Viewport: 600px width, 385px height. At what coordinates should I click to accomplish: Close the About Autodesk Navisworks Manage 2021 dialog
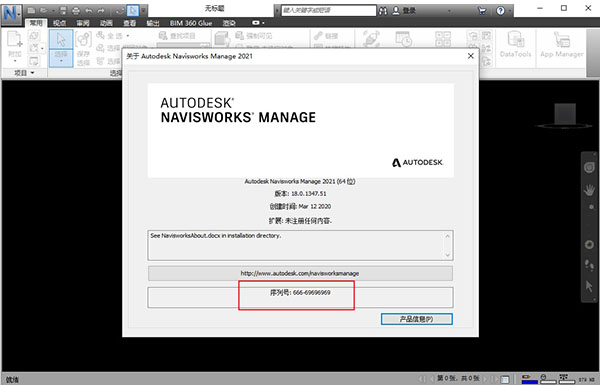click(471, 56)
